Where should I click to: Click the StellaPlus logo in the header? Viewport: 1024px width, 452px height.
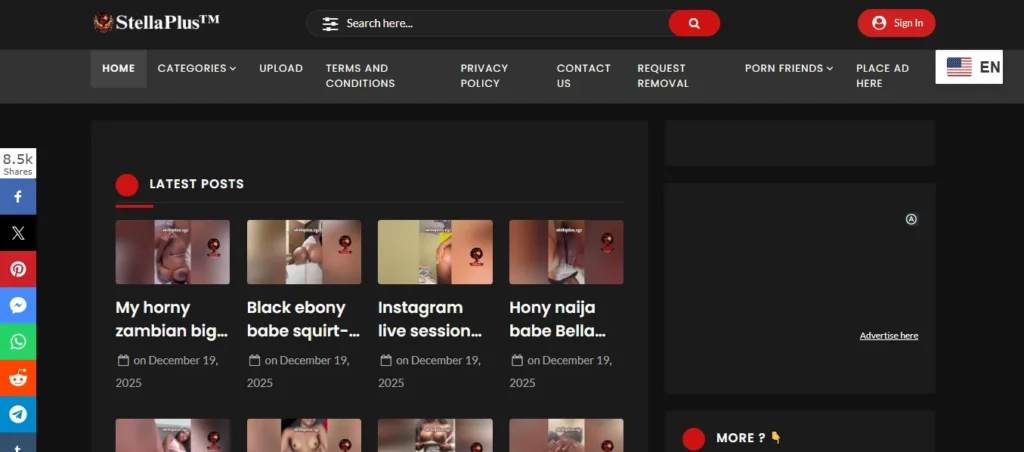point(155,22)
